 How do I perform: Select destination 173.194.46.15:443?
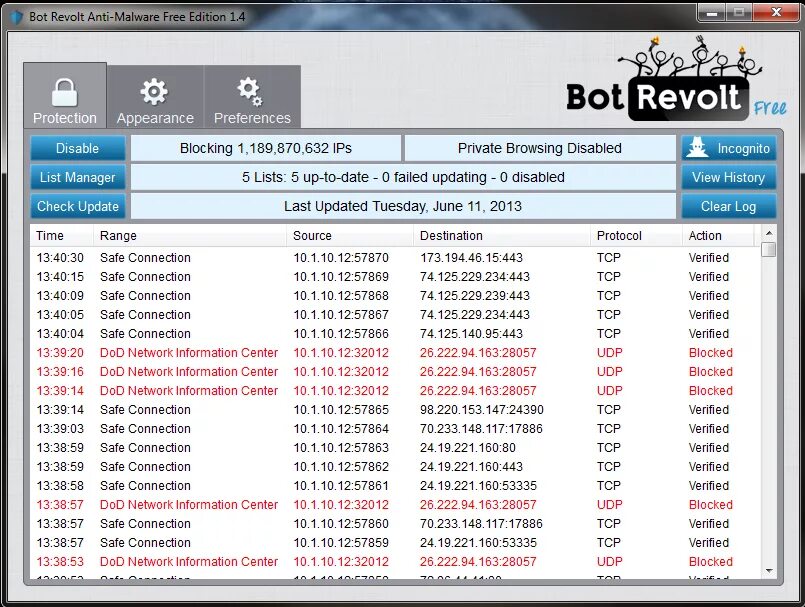(471, 258)
